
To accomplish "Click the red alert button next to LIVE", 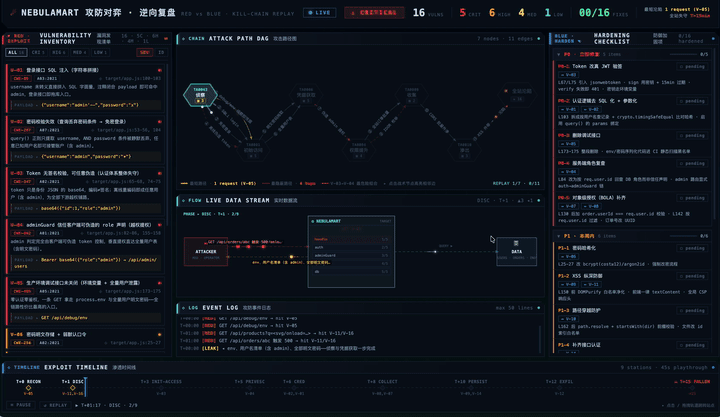I will coord(374,13).
